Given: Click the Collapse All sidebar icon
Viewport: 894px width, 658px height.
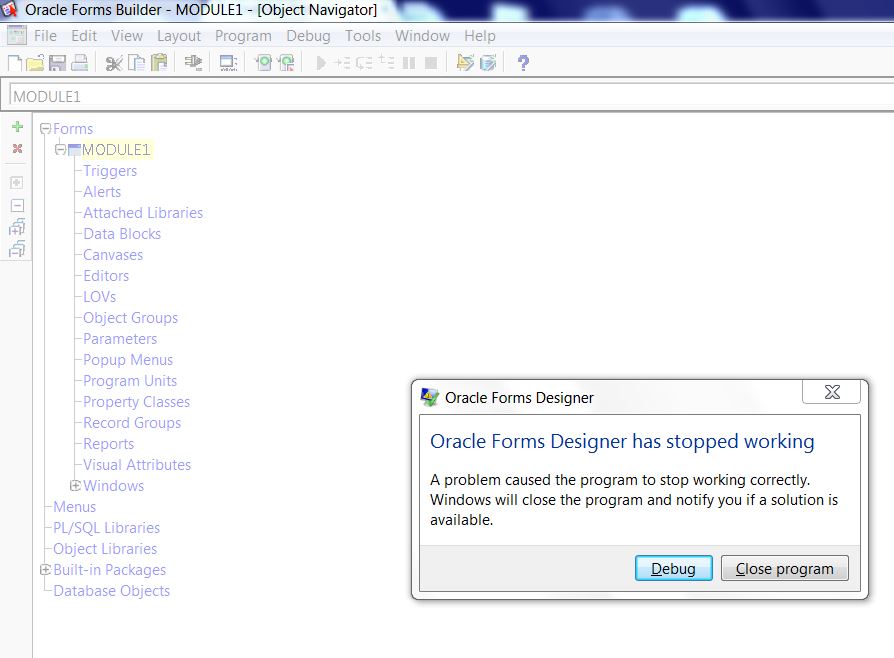Looking at the screenshot, I should [17, 249].
